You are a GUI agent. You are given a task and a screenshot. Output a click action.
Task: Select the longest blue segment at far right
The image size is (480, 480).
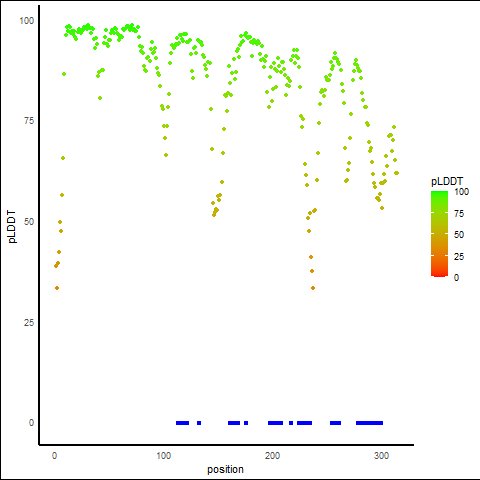(x=369, y=423)
